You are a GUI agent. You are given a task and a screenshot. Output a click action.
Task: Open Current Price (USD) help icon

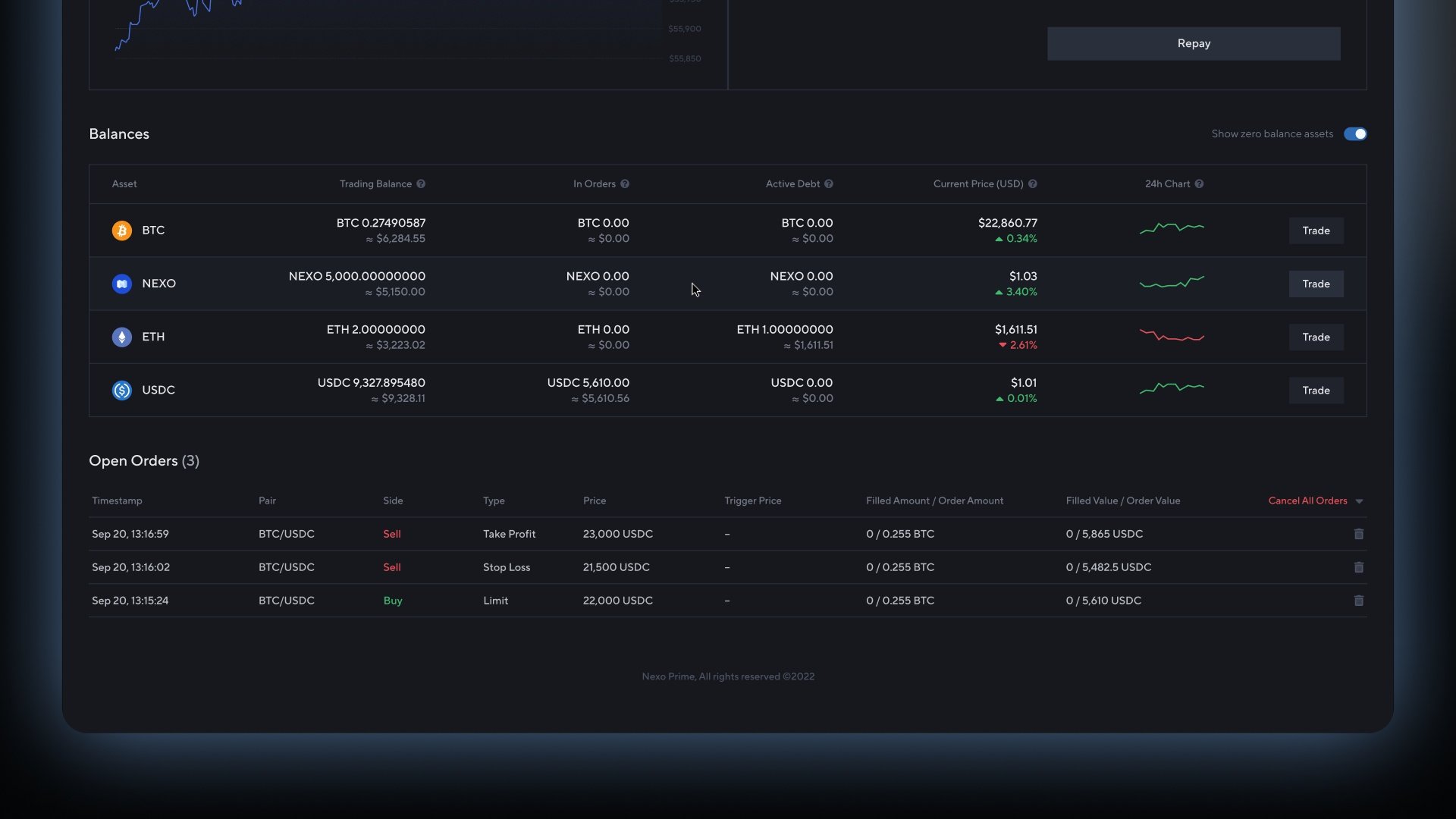1033,184
